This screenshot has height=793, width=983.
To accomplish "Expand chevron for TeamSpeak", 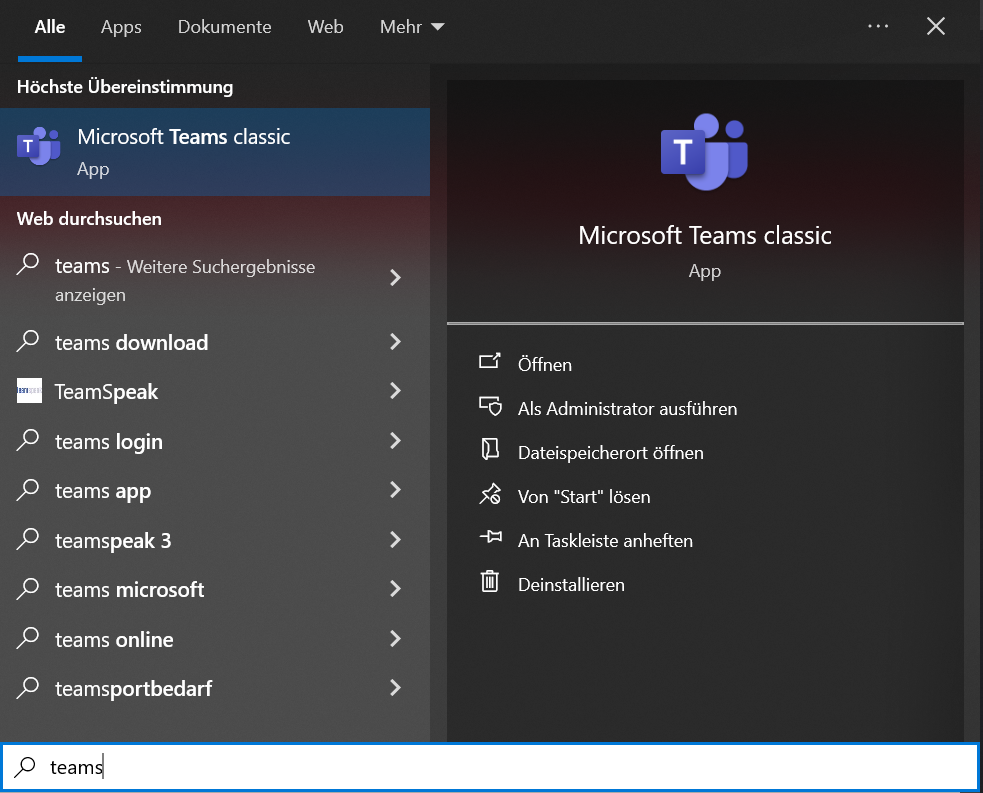I will [x=395, y=391].
